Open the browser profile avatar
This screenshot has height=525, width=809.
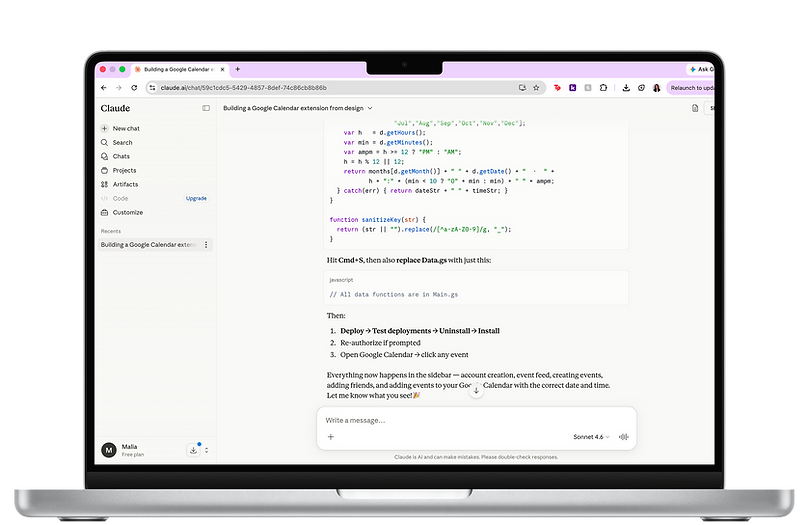pyautogui.click(x=656, y=88)
